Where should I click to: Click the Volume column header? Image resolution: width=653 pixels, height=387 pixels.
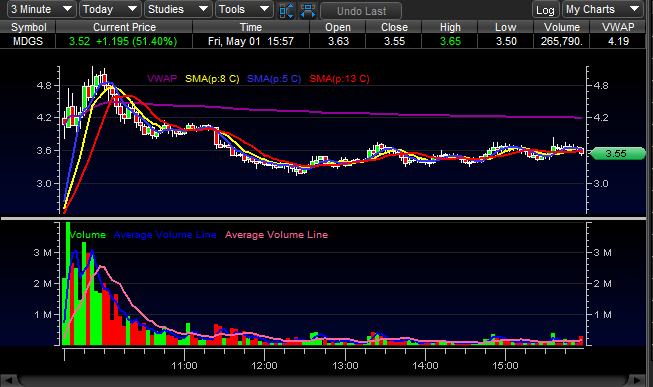(x=562, y=27)
